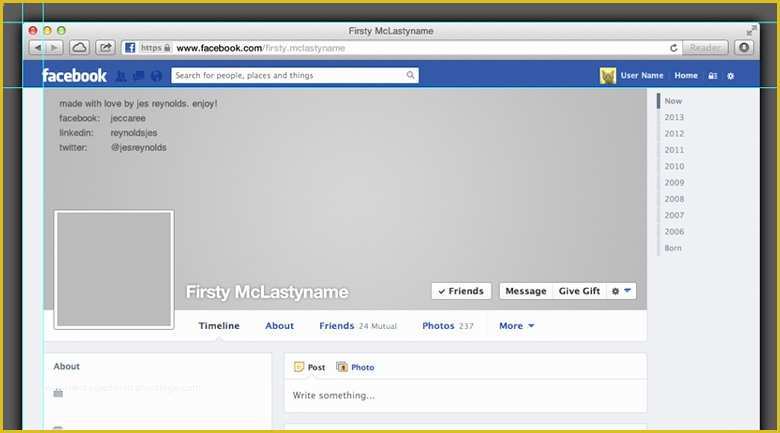Viewport: 780px width, 433px height.
Task: Click the Photo picture icon
Action: pyautogui.click(x=342, y=367)
